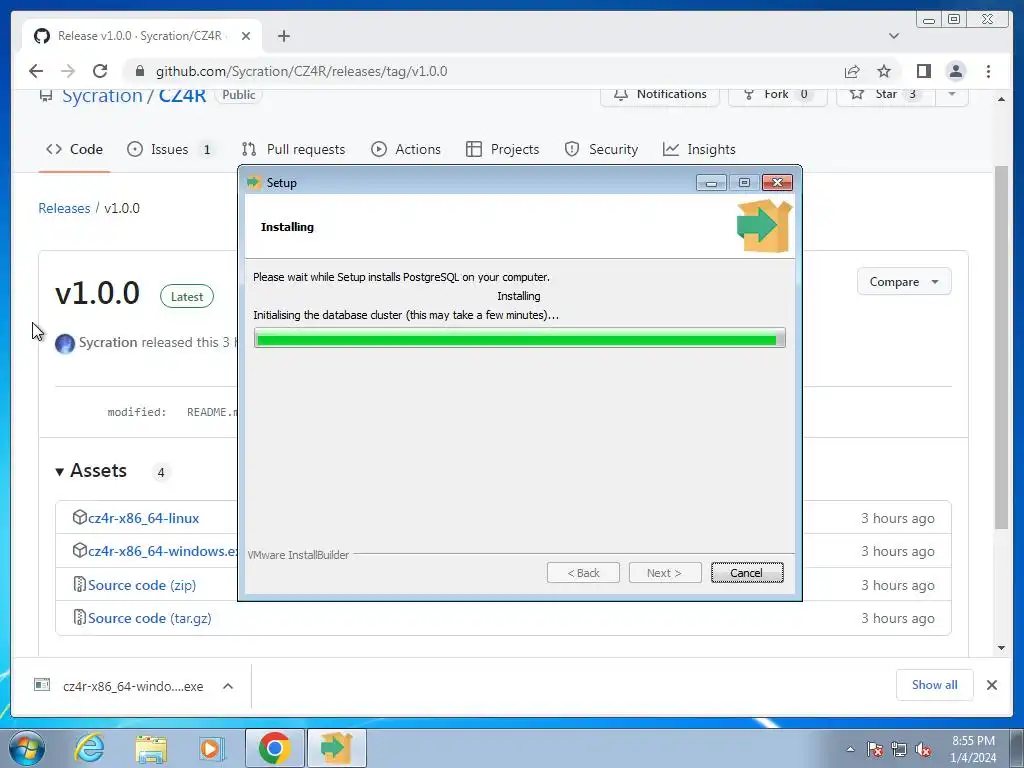Screen dimensions: 1024x768
Task: Click the Releases breadcrumb link
Action: coord(64,208)
